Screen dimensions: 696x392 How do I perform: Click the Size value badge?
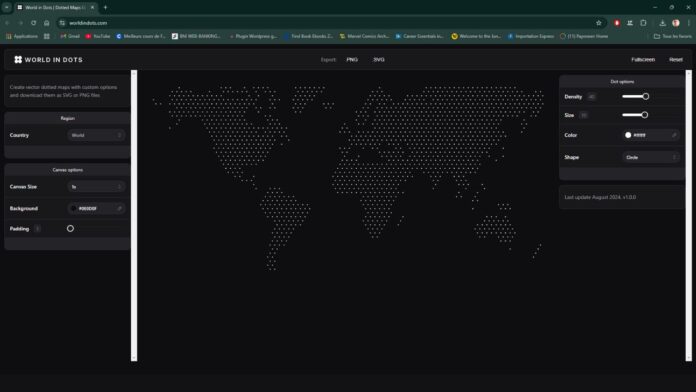point(584,115)
